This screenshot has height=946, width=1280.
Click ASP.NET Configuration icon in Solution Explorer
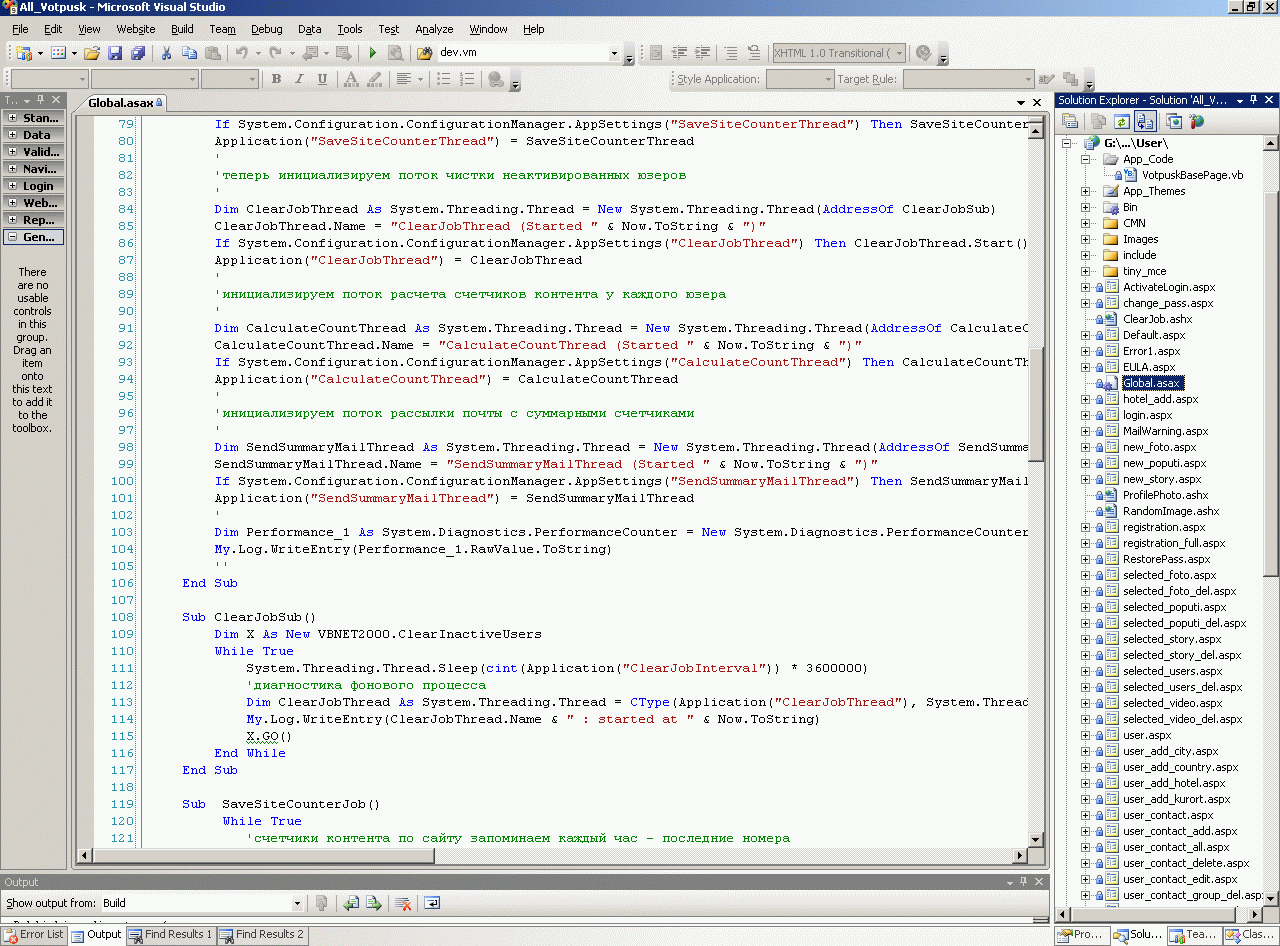(x=1197, y=121)
